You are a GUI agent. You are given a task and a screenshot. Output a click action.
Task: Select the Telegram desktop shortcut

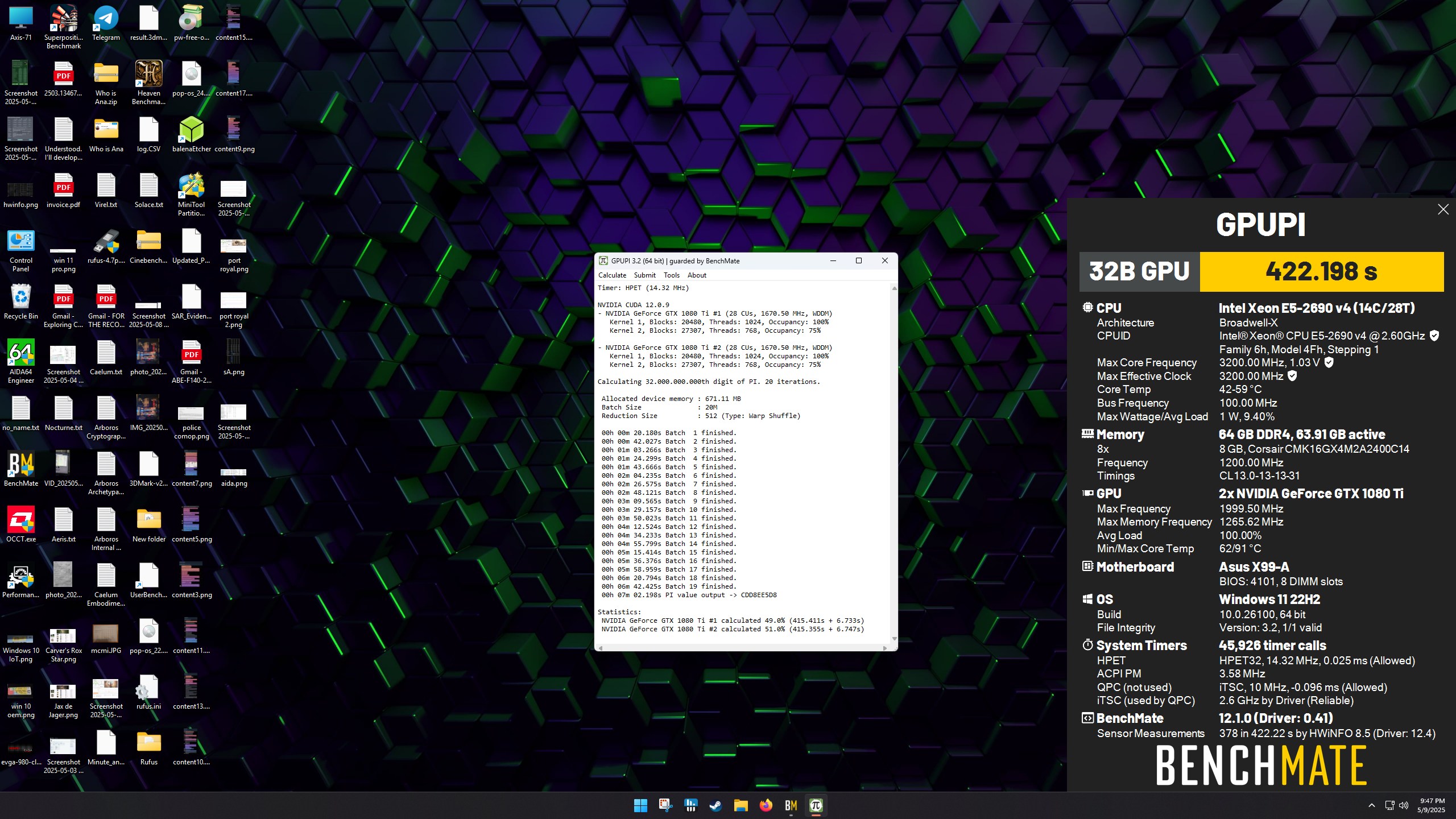coord(106,23)
